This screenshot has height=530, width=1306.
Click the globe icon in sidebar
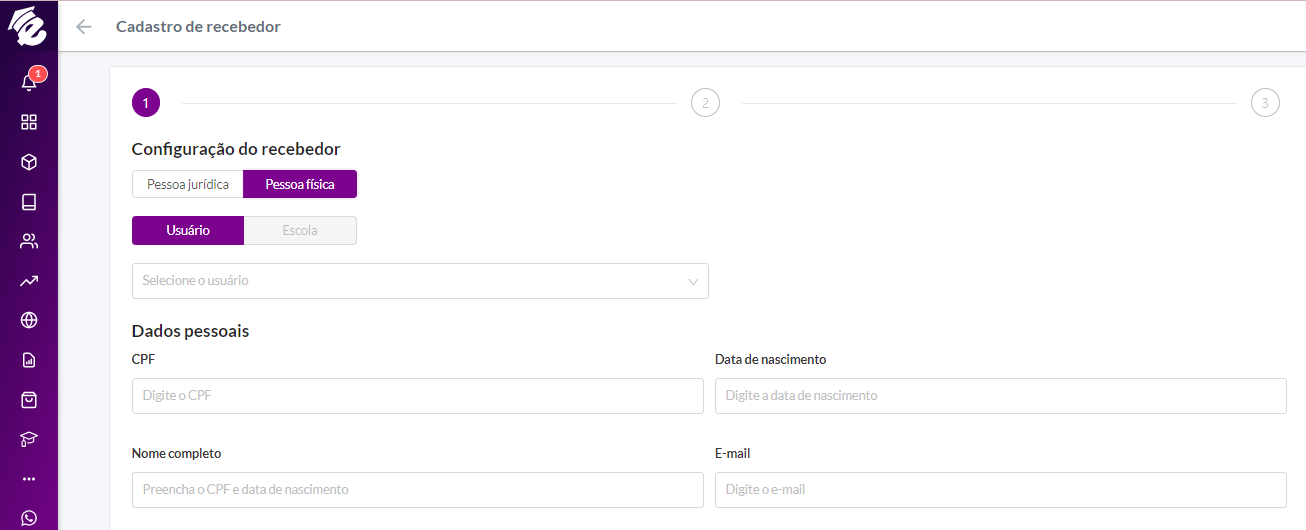click(x=29, y=320)
